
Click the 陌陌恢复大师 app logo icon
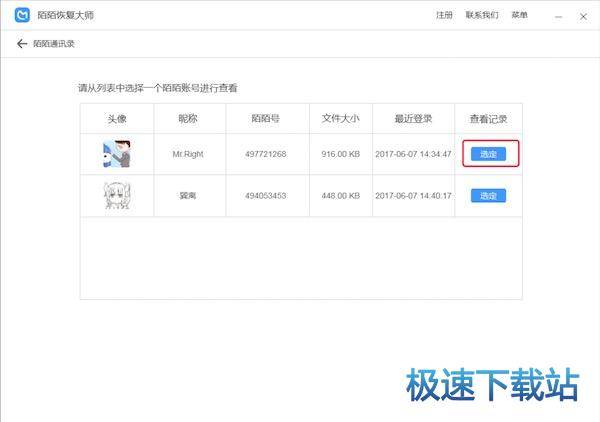(x=22, y=15)
